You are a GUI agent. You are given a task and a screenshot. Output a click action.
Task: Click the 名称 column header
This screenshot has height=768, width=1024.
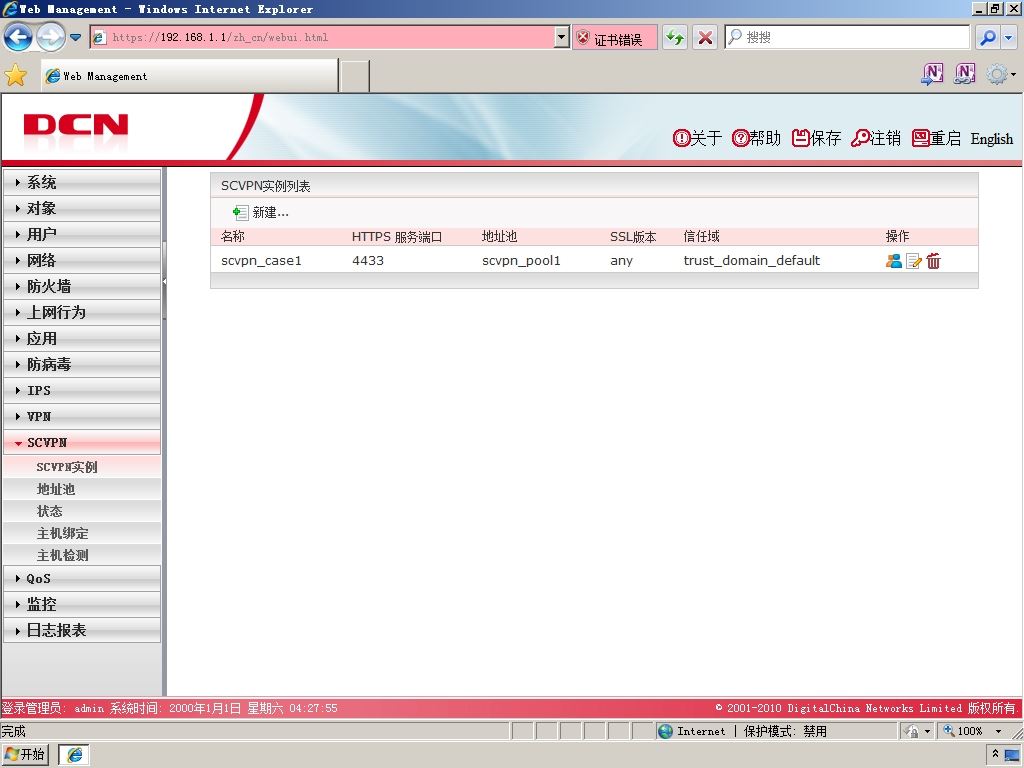(x=232, y=236)
